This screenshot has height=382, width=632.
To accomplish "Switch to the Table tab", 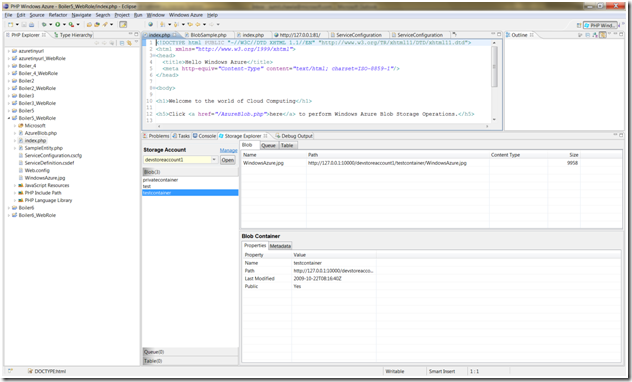I will [x=287, y=145].
